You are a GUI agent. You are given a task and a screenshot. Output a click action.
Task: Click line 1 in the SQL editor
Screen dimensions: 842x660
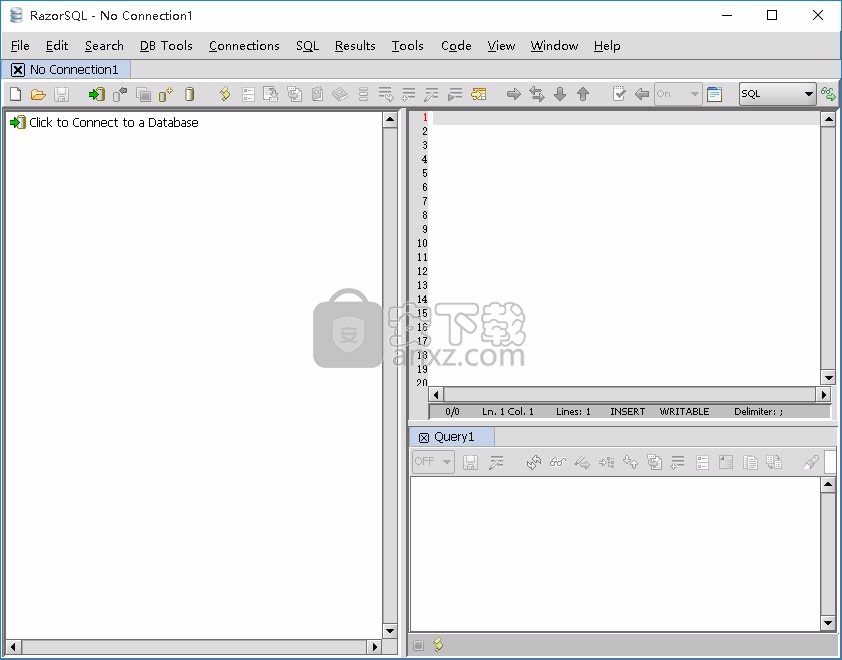tap(626, 118)
